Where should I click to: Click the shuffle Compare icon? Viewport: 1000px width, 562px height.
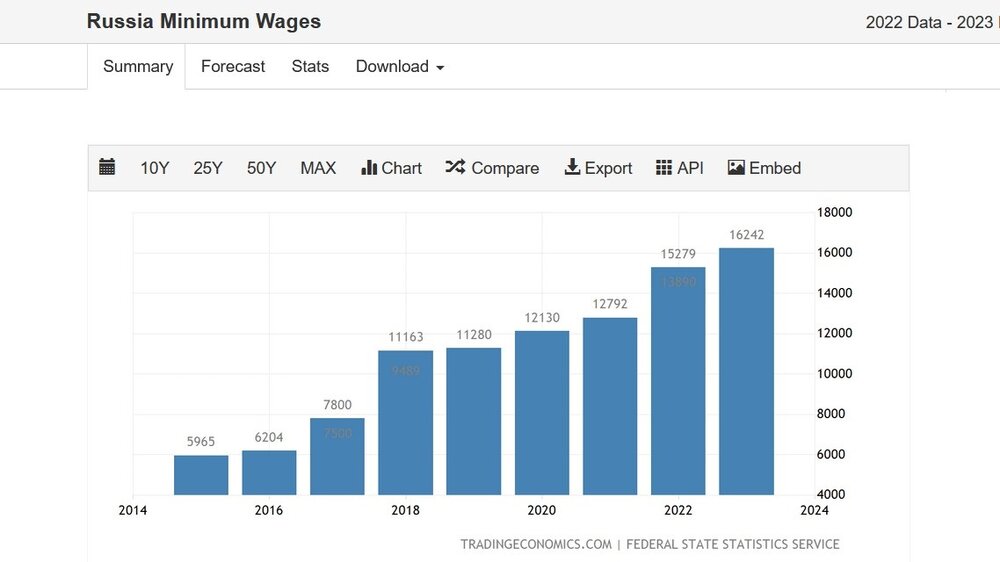455,168
